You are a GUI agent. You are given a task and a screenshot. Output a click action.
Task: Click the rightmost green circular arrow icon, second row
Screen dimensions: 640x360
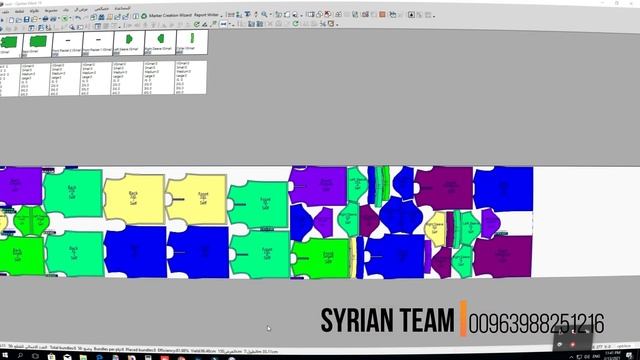pyautogui.click(x=296, y=24)
